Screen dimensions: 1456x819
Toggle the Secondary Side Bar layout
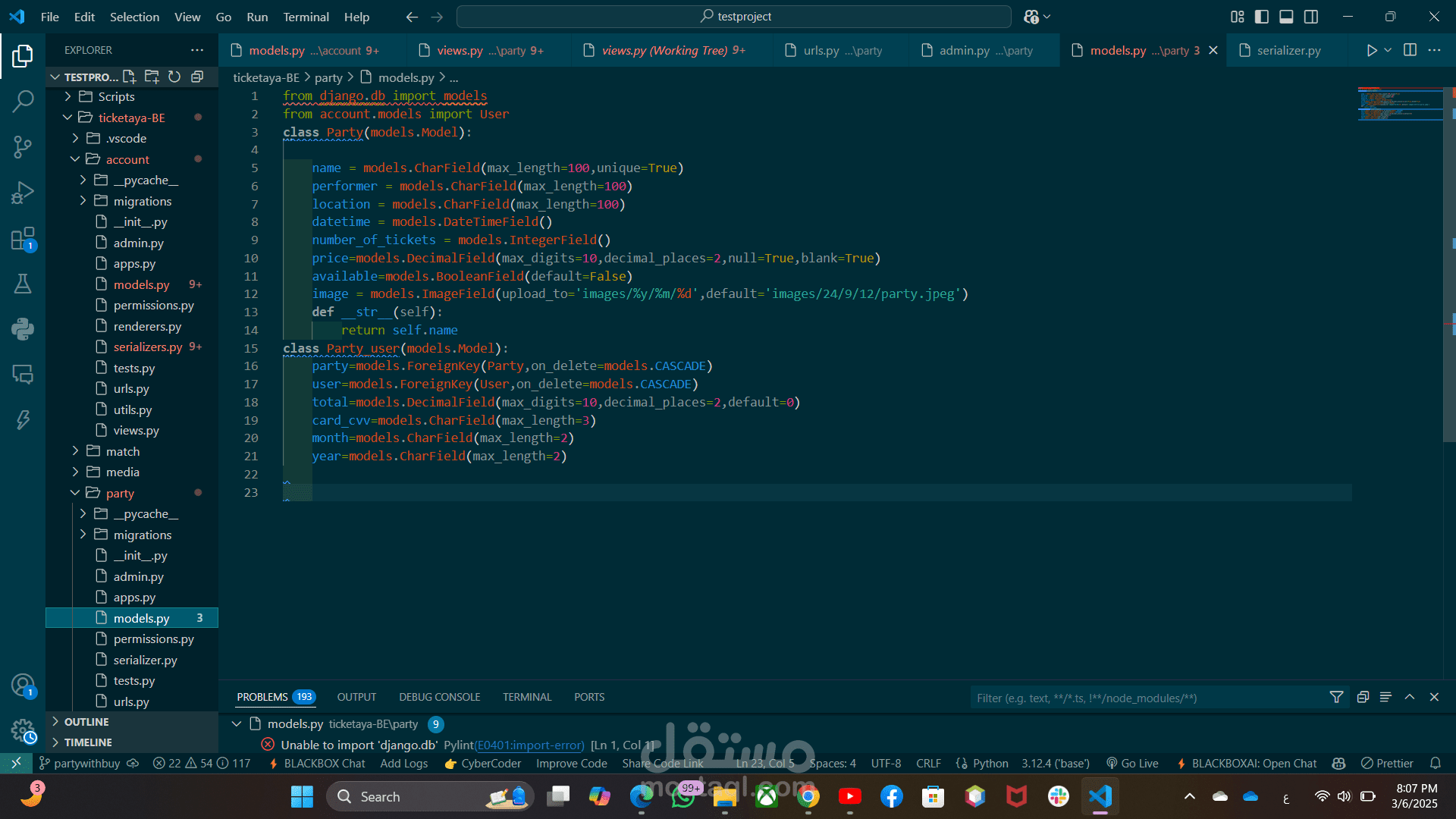coord(1311,17)
